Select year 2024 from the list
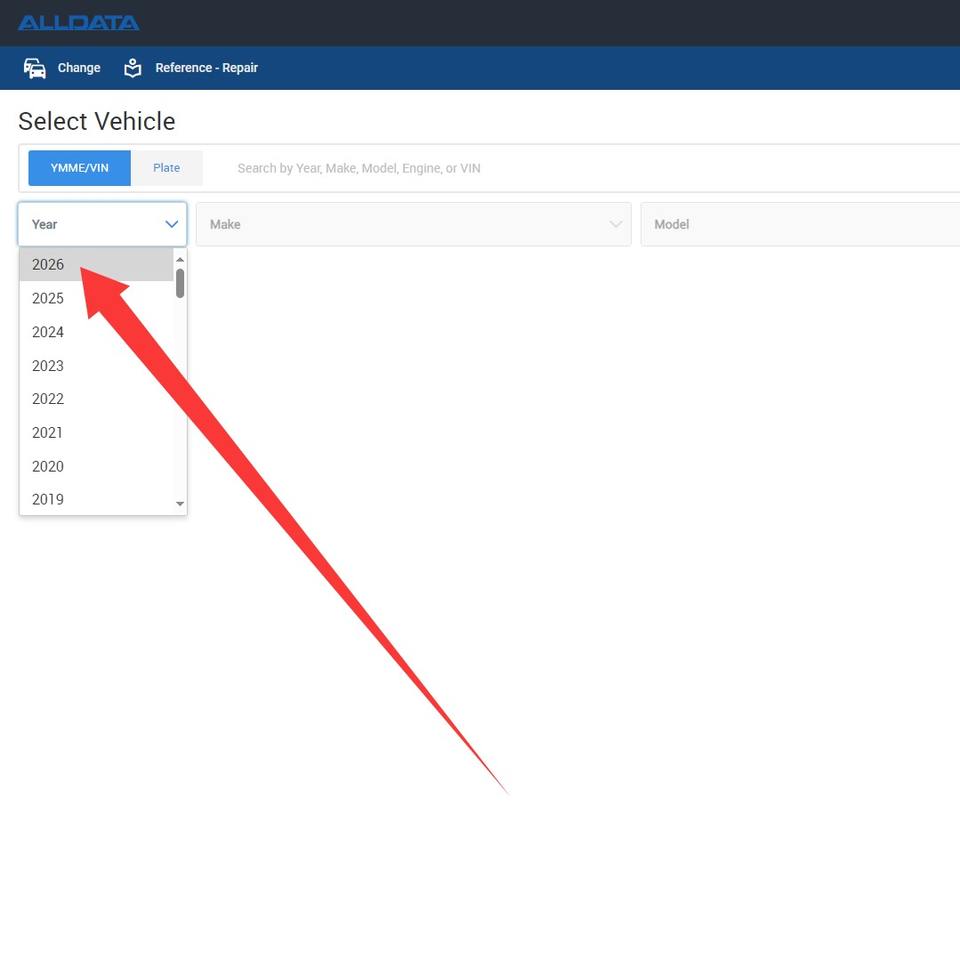Screen dimensions: 960x960 [96, 332]
